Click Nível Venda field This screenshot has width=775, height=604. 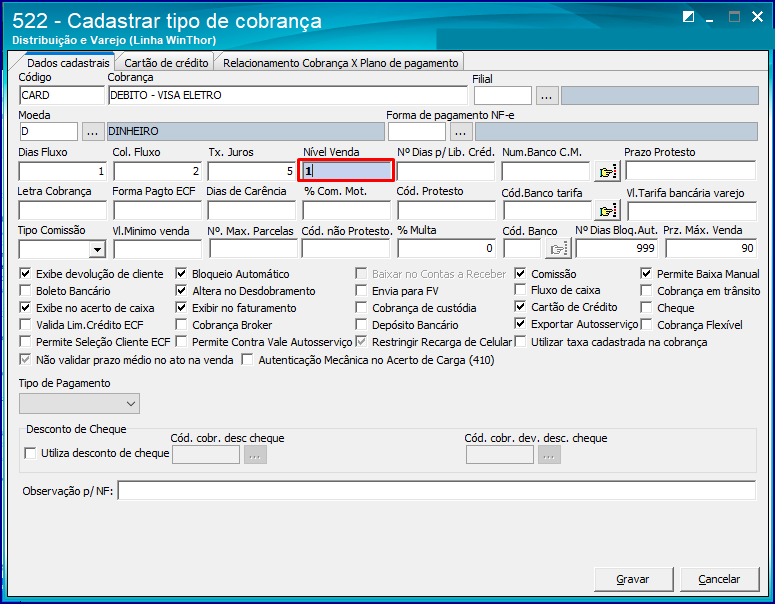[x=346, y=171]
